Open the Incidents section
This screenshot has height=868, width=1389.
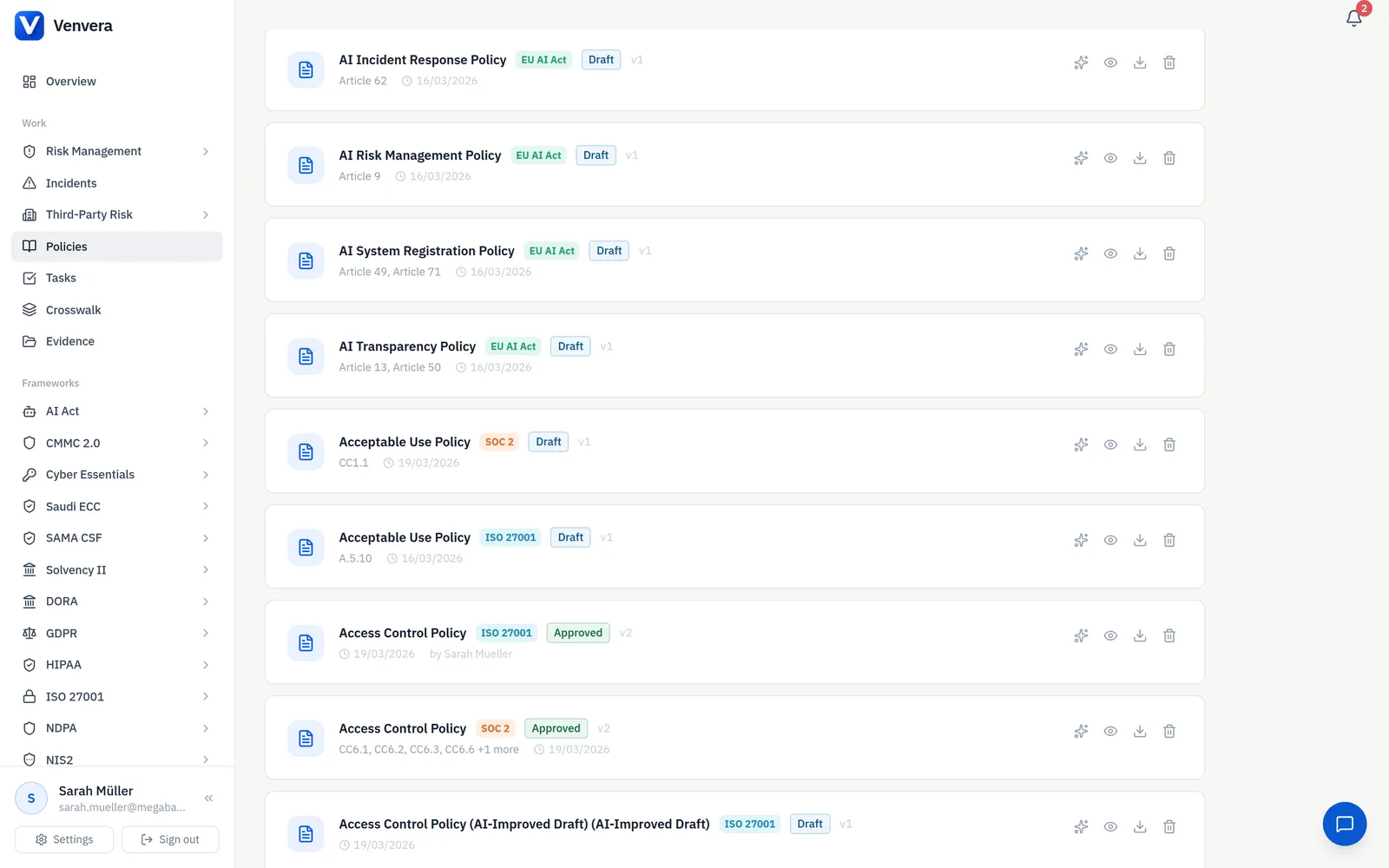tap(117, 183)
